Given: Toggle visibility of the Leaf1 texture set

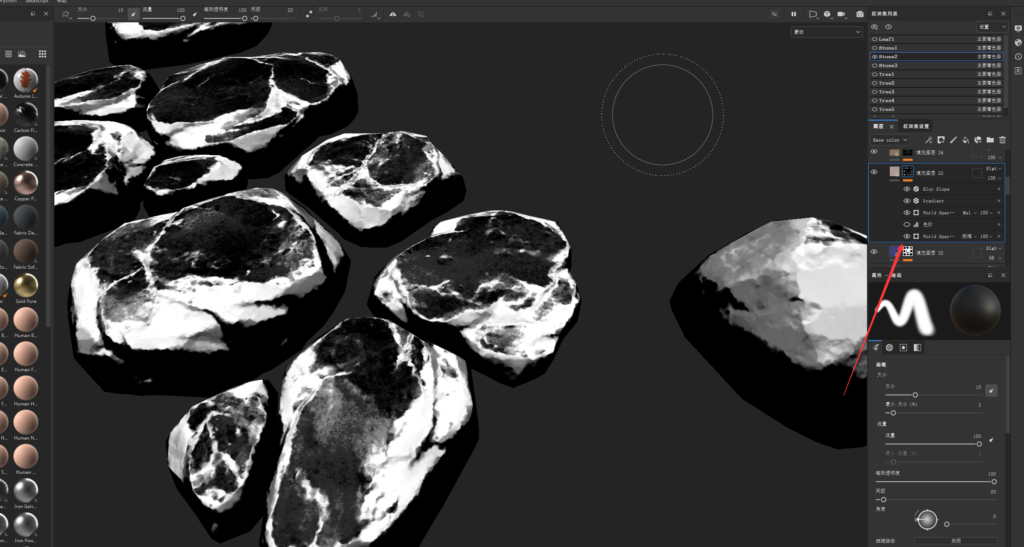Looking at the screenshot, I should click(x=874, y=39).
